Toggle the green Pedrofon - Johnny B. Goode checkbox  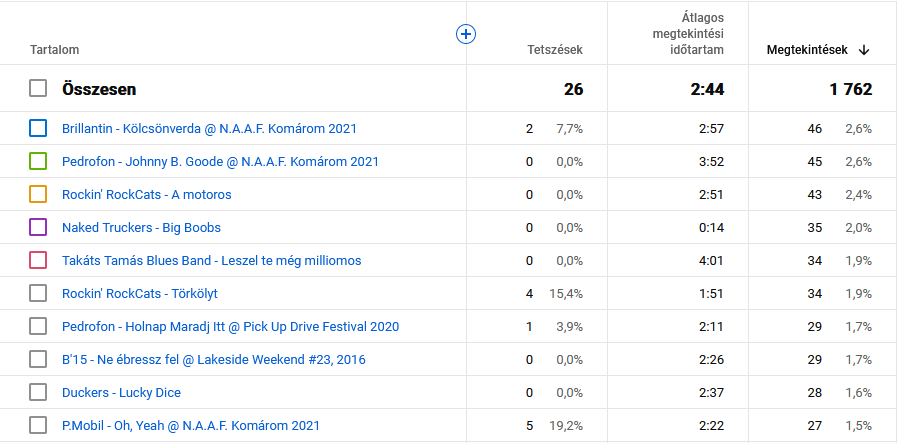tap(38, 161)
